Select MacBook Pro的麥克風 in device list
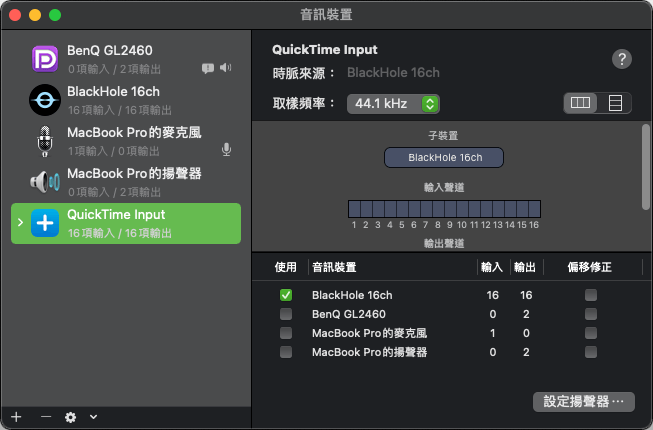The image size is (653, 430). click(x=126, y=141)
